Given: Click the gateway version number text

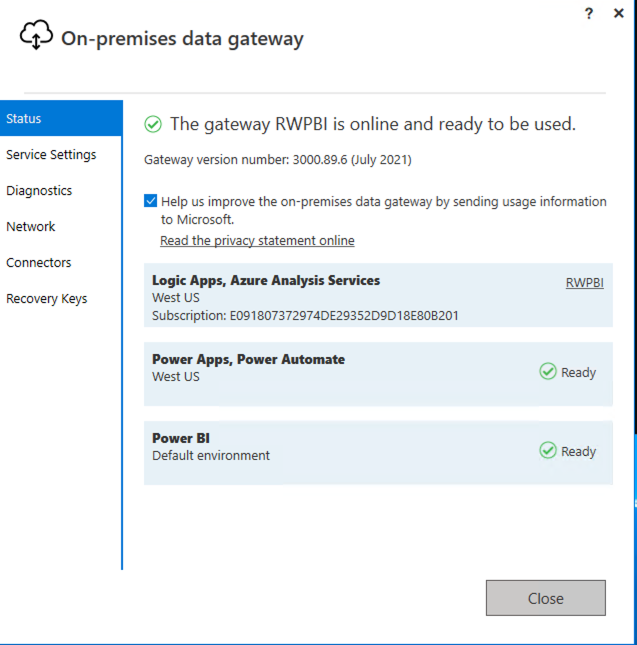Looking at the screenshot, I should point(278,160).
